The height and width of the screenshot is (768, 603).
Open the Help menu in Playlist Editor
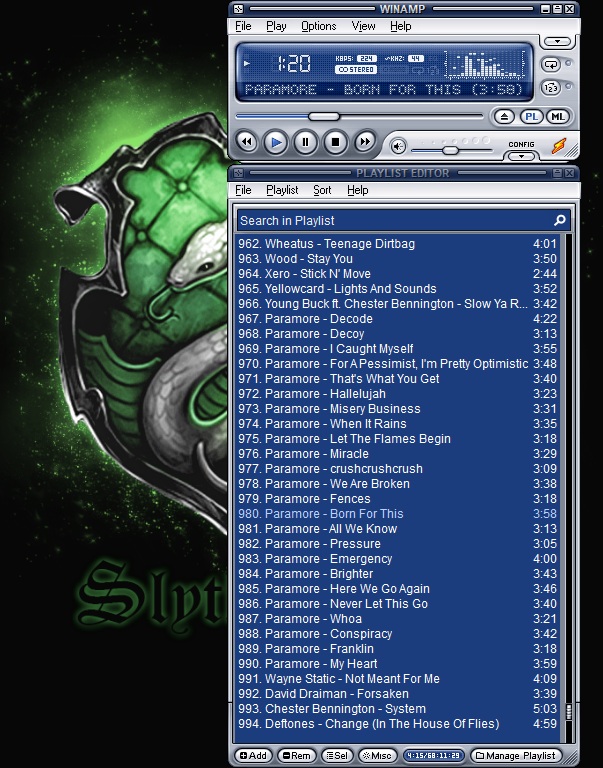(x=357, y=190)
